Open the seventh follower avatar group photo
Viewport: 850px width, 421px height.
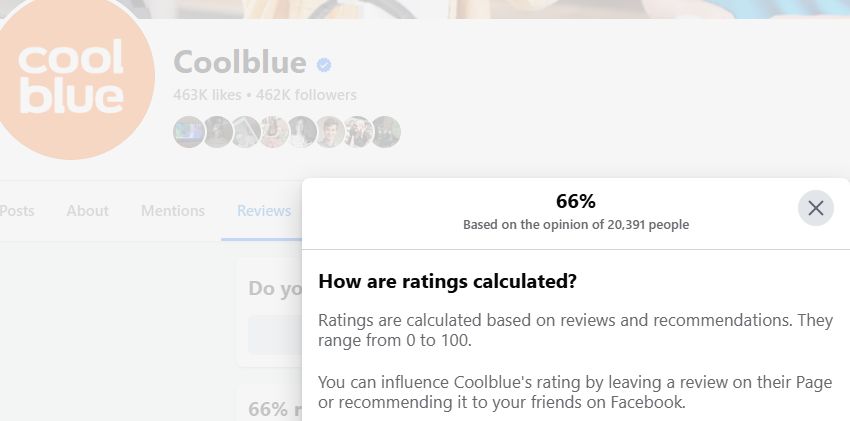click(x=358, y=132)
